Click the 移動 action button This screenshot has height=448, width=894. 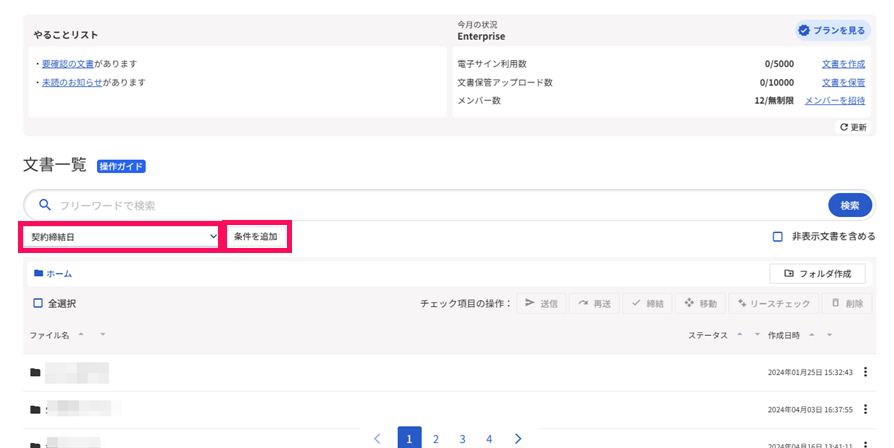point(700,303)
